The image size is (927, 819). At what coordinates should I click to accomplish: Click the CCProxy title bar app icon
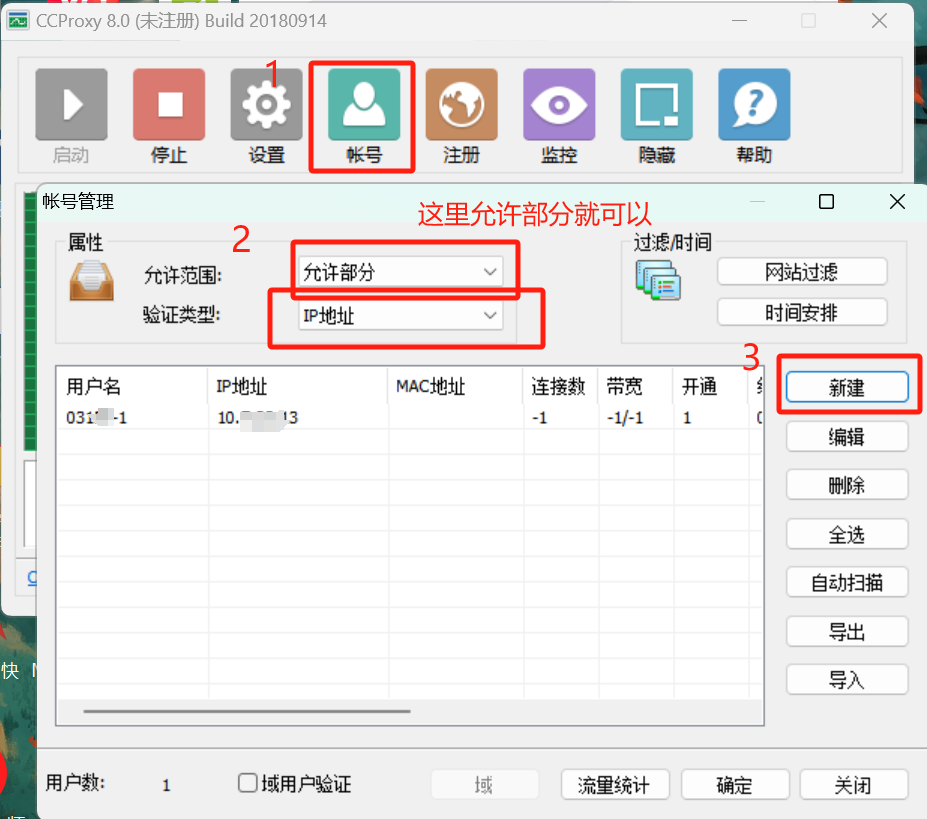click(18, 21)
